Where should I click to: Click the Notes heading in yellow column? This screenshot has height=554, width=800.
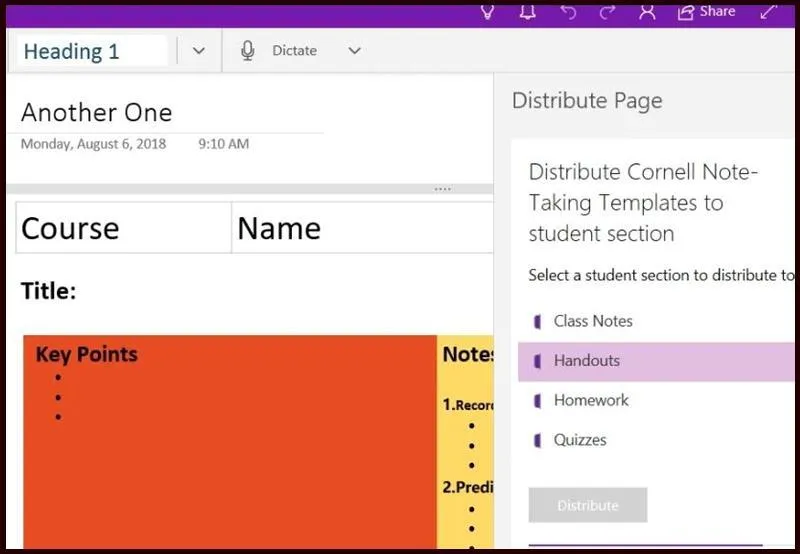pyautogui.click(x=468, y=354)
